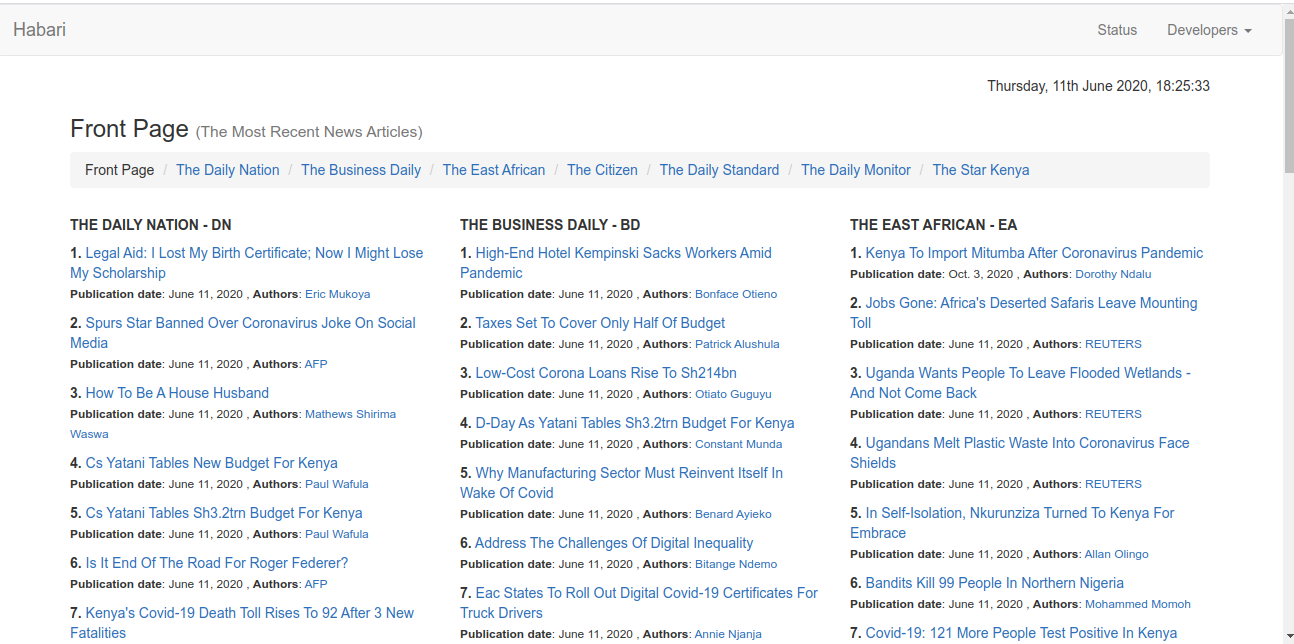Navigate to The Daily Monitor section
The image size is (1294, 644).
point(855,170)
